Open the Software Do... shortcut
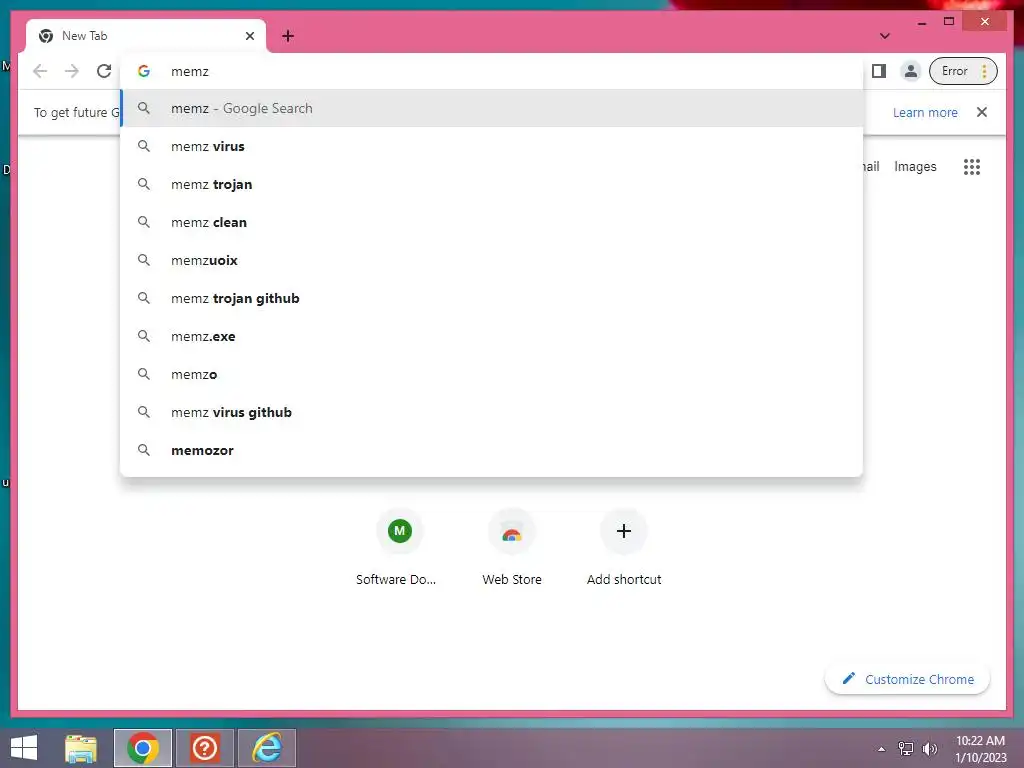Viewport: 1024px width, 768px height. click(399, 549)
